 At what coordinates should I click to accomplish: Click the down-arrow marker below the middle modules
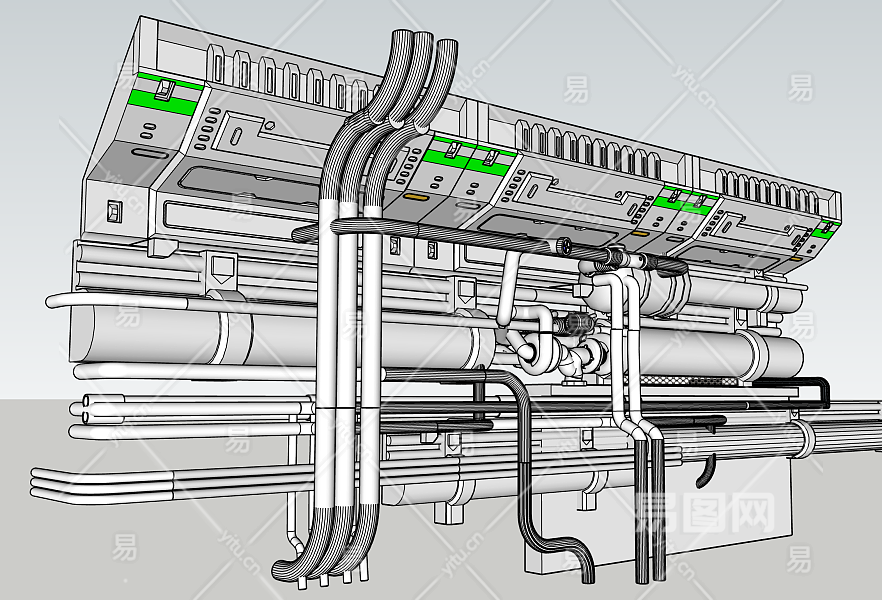(464, 290)
